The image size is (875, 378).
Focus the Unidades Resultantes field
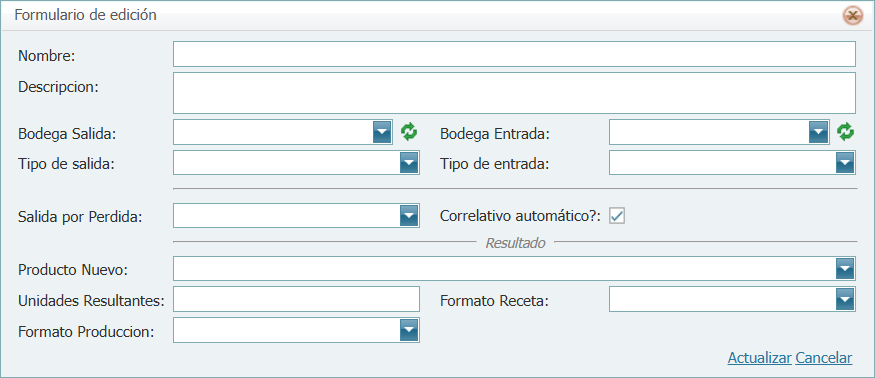[x=296, y=299]
